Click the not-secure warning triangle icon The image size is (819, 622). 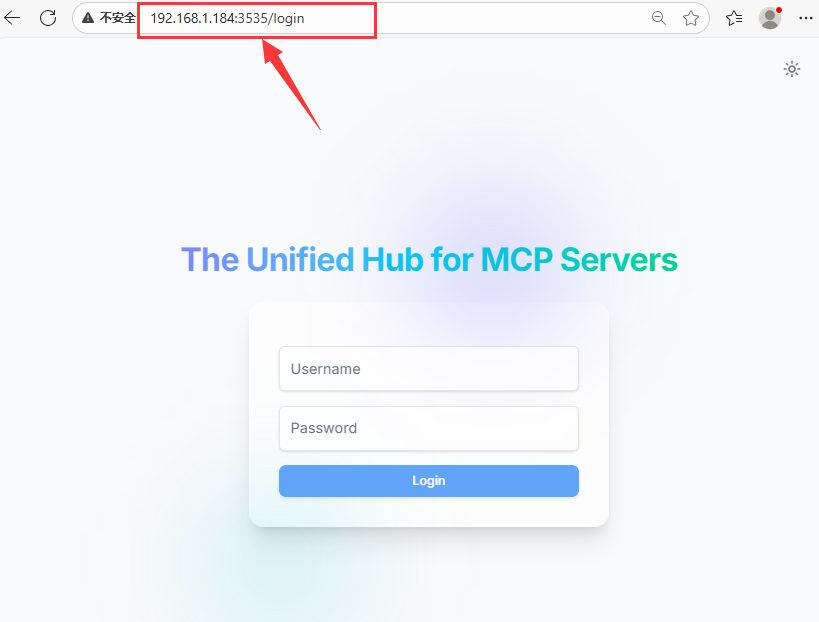88,18
